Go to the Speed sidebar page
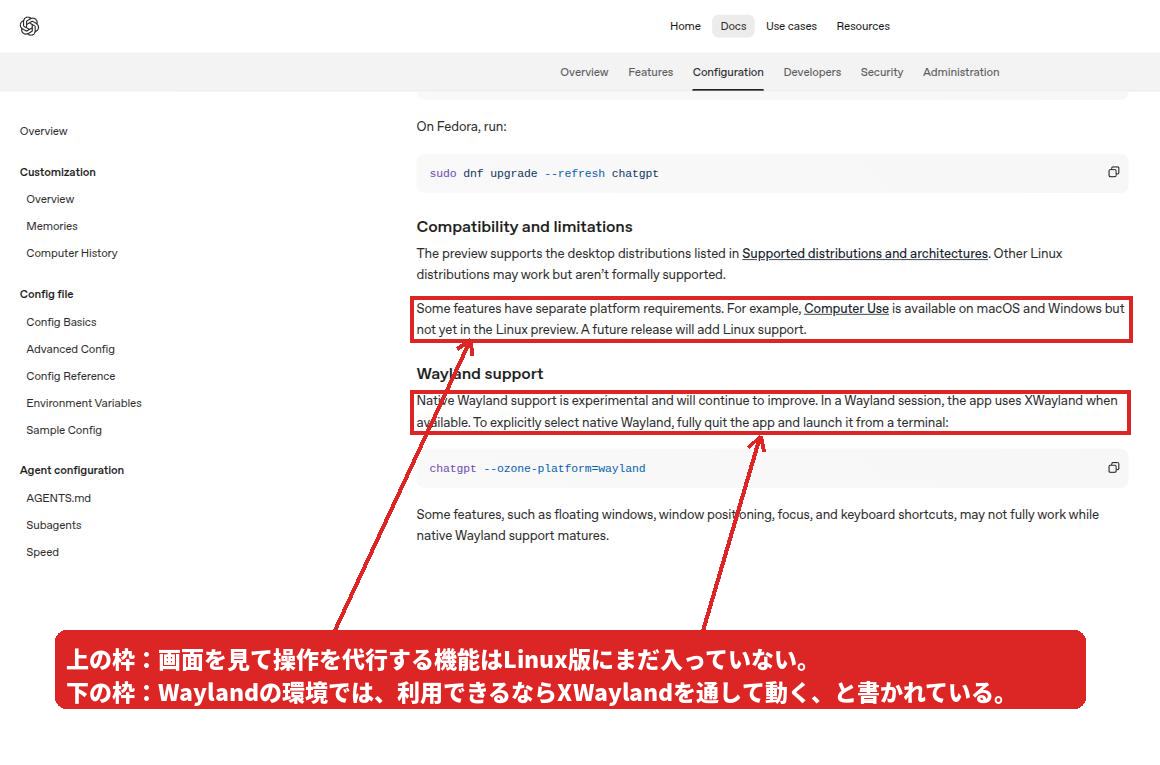1160x765 pixels. [x=42, y=552]
